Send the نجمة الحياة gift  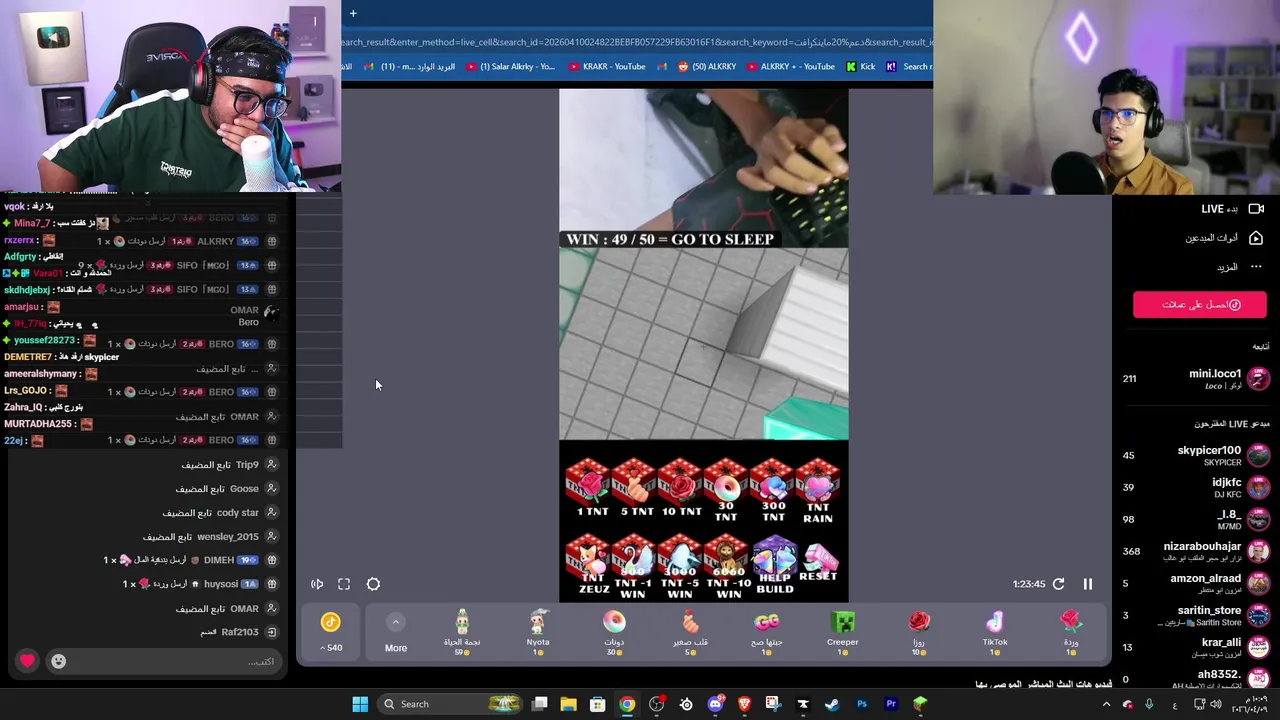tap(462, 632)
